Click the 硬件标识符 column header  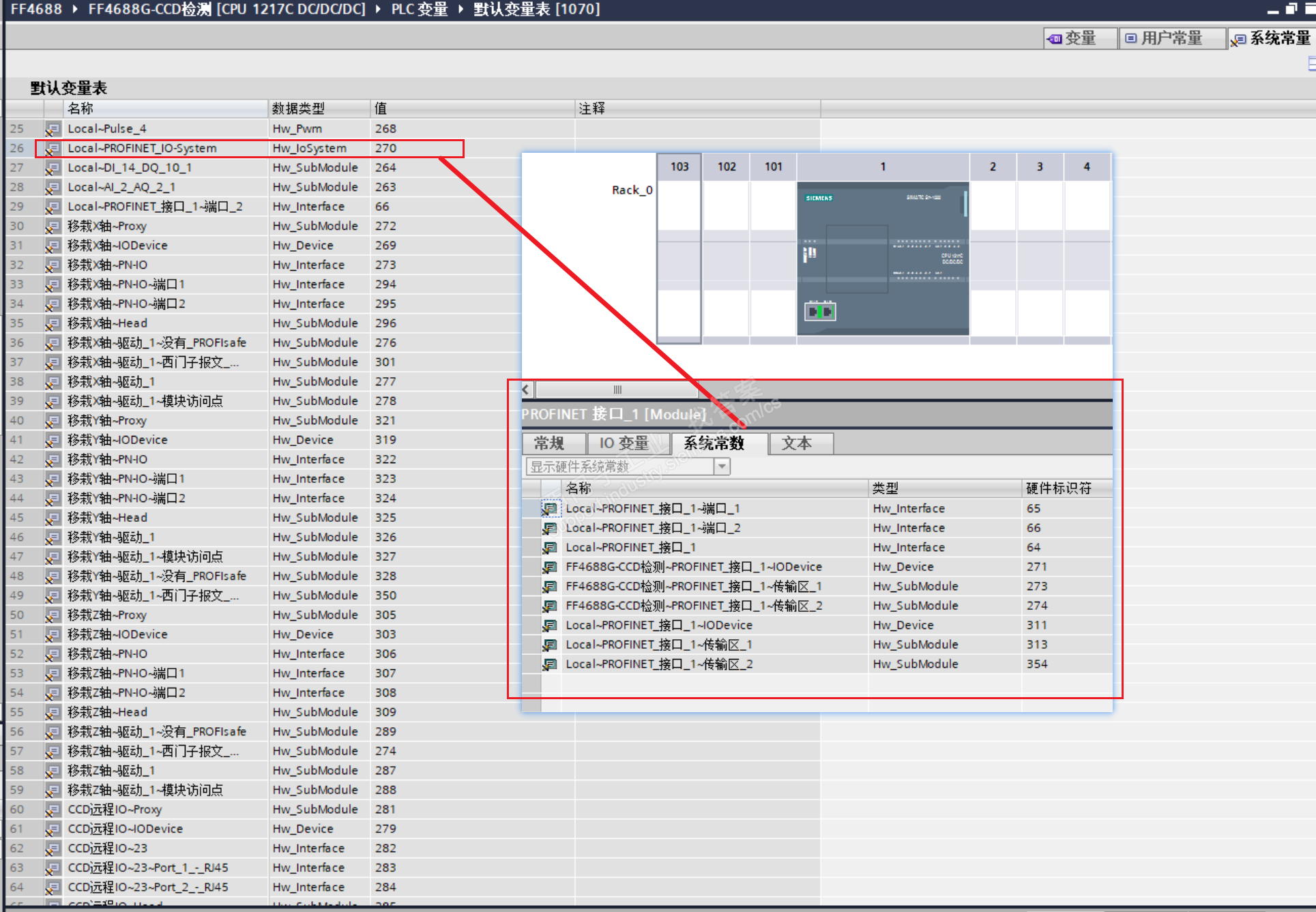coord(1057,488)
